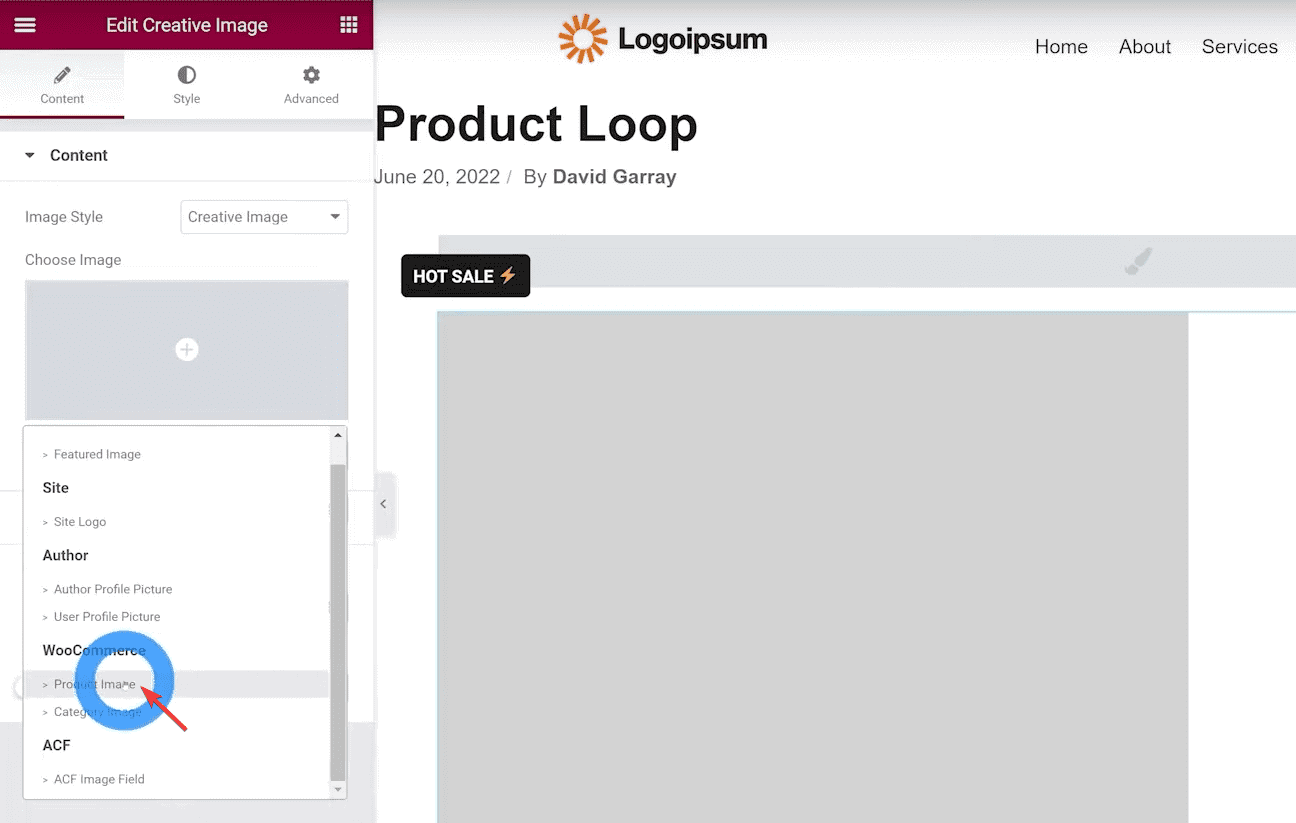Click the brush edit icon on the page section

pyautogui.click(x=1138, y=260)
